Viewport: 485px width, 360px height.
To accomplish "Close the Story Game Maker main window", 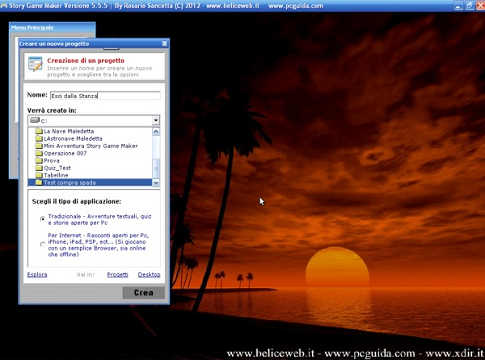I will click(481, 6).
